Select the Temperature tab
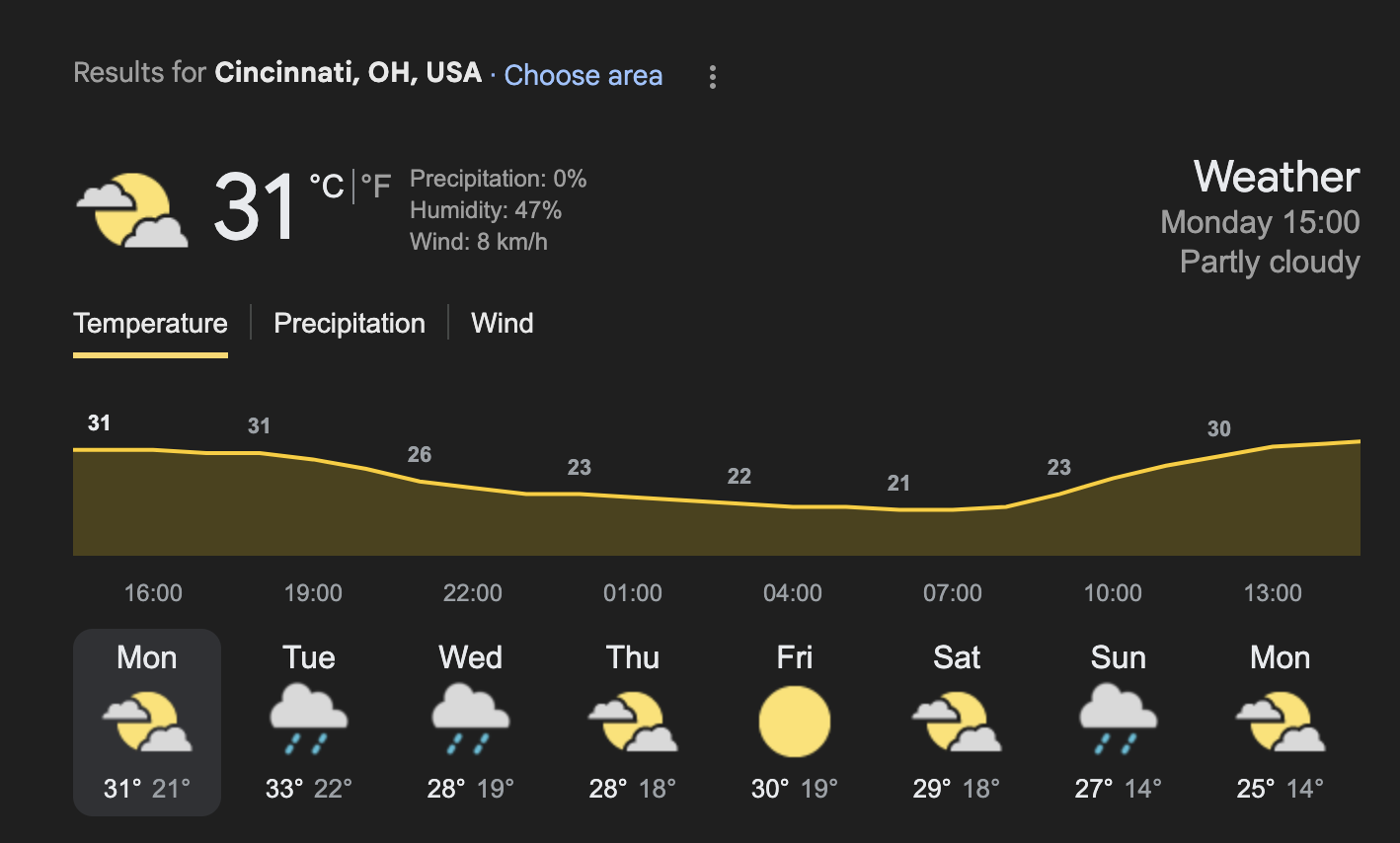The width and height of the screenshot is (1400, 843). [x=150, y=323]
